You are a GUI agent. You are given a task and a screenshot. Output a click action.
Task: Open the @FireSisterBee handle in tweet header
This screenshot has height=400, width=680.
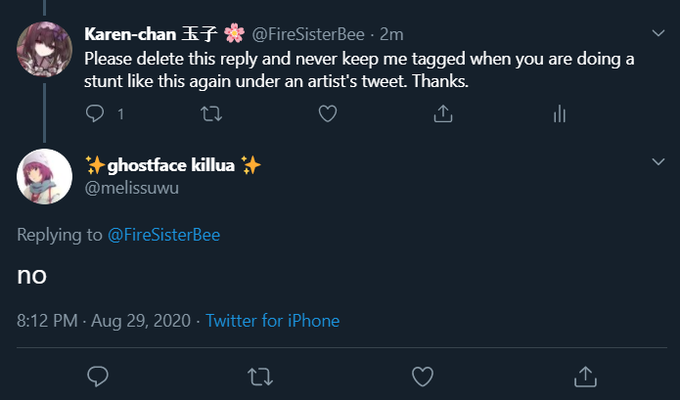pyautogui.click(x=307, y=34)
